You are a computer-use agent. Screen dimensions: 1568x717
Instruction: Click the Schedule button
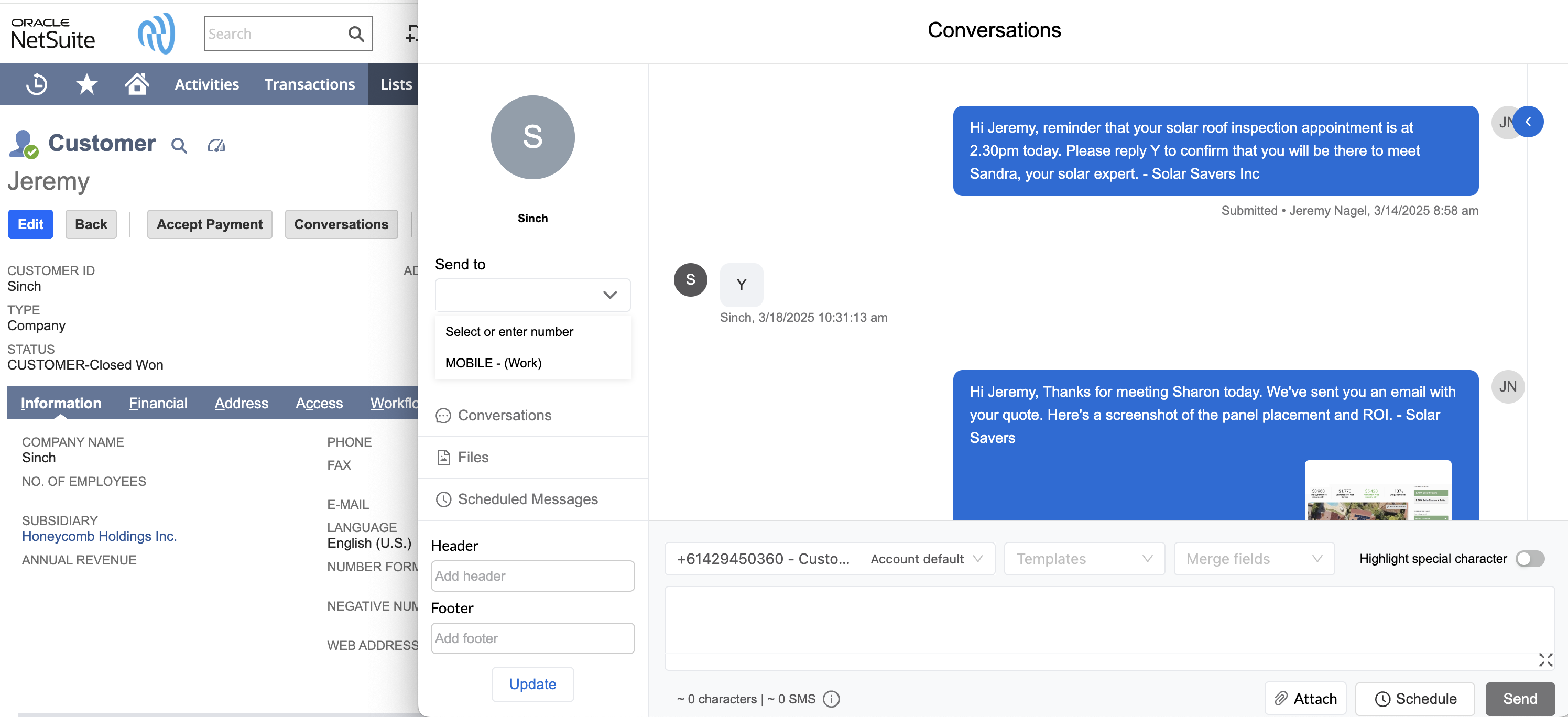click(x=1414, y=699)
